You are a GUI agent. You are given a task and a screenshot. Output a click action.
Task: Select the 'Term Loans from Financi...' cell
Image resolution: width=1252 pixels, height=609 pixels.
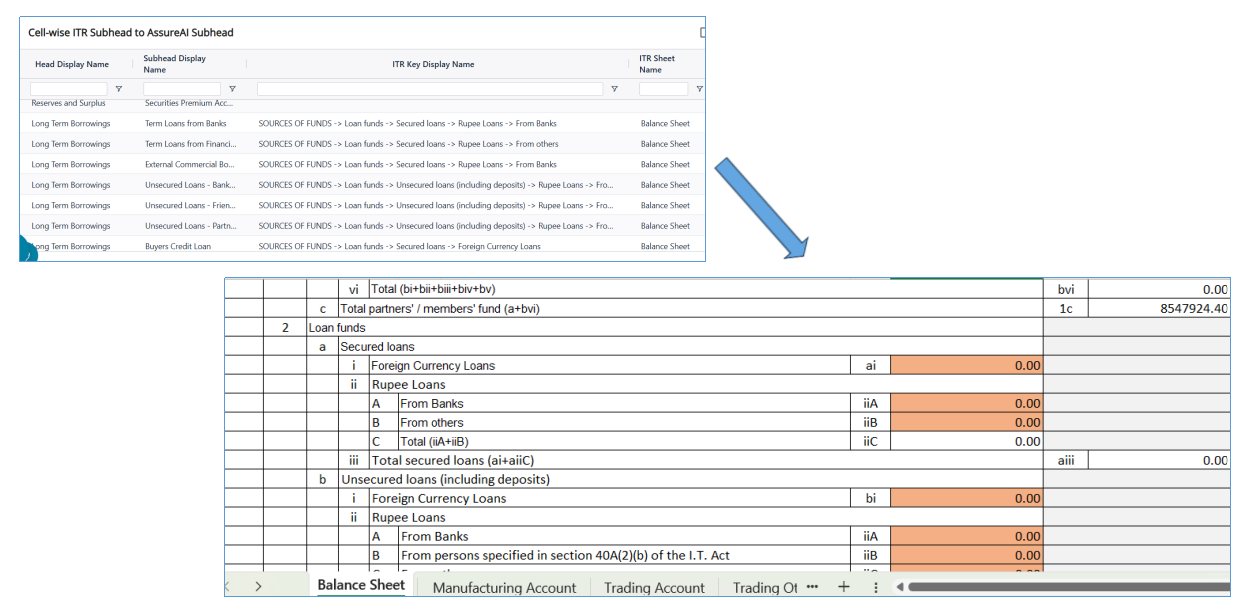tap(190, 144)
